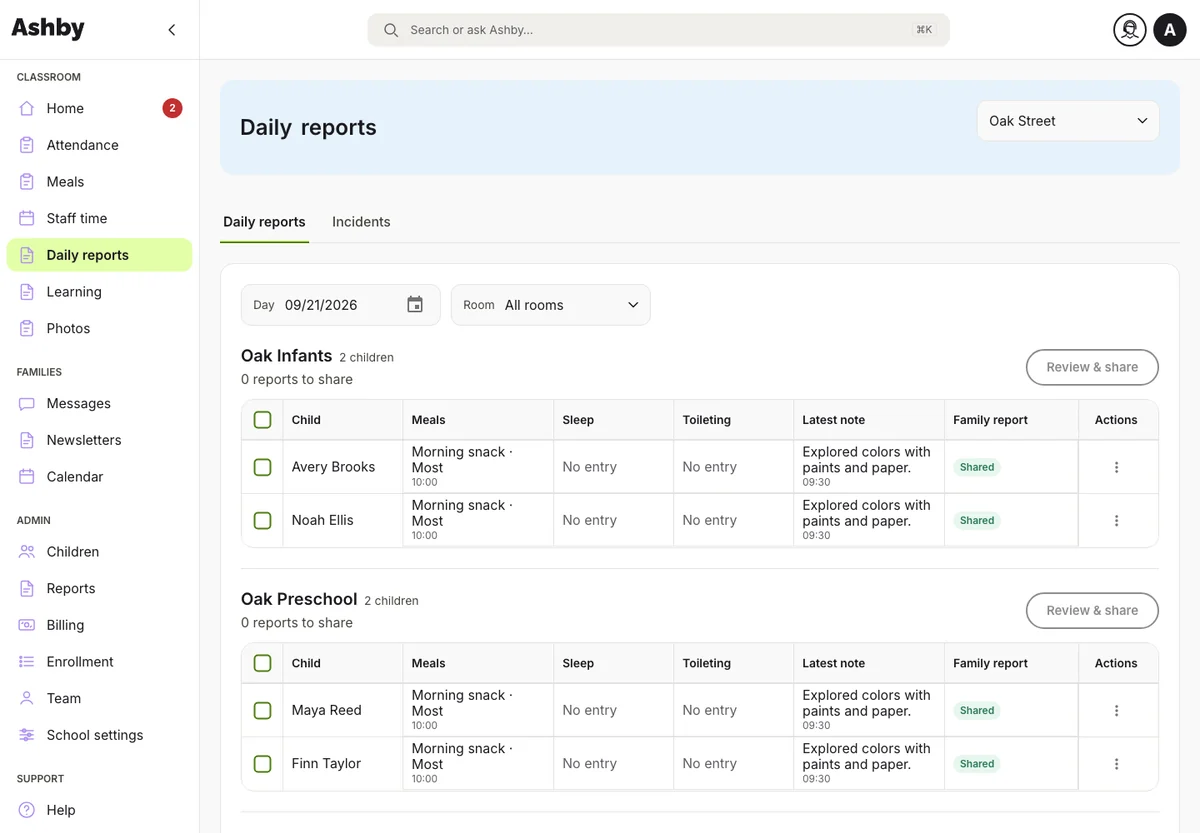
Task: Click the Team person icon
Action: (27, 698)
